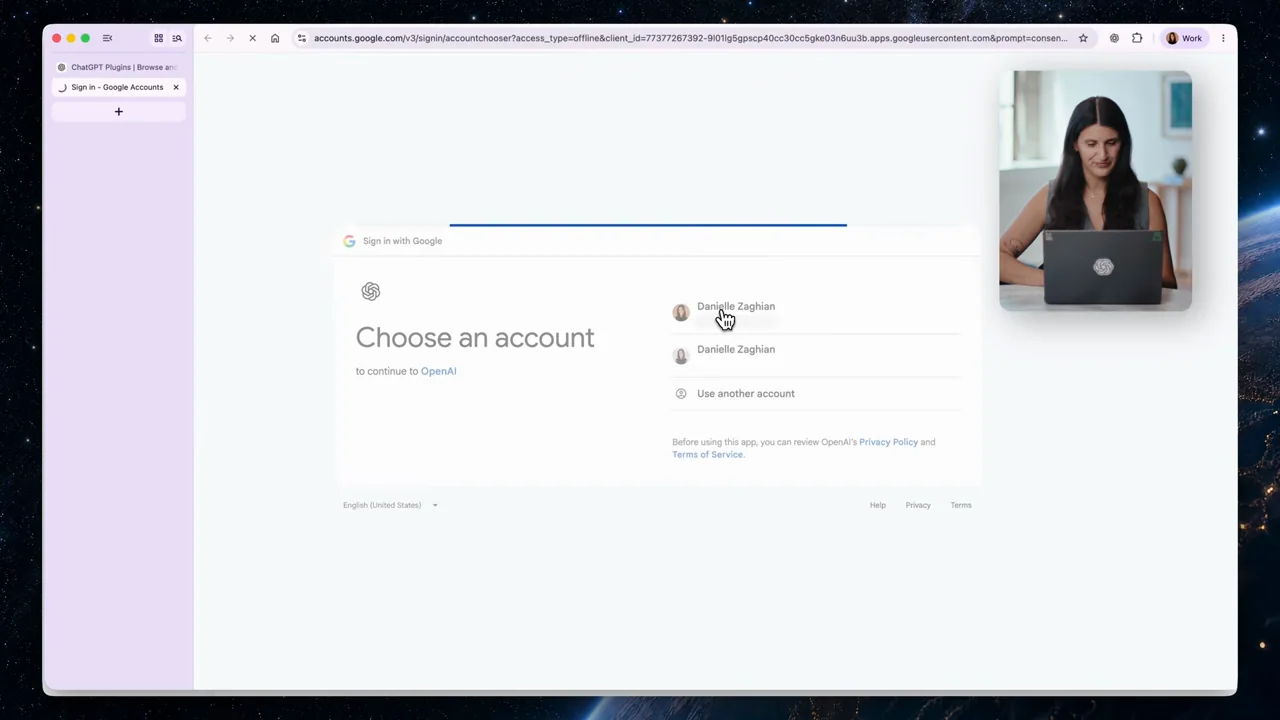The image size is (1280, 720).
Task: Open the Privacy footer link
Action: pos(918,505)
